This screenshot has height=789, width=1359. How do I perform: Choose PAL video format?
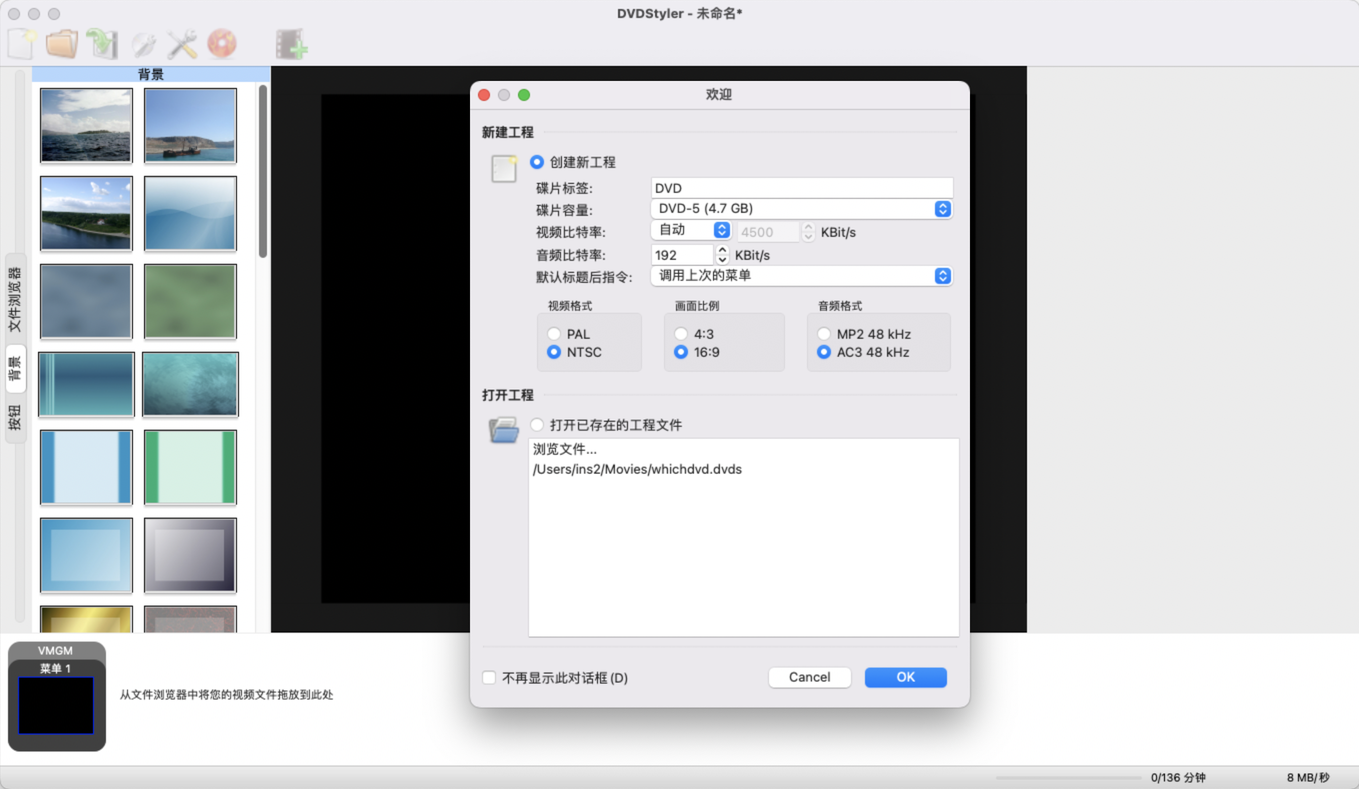554,334
